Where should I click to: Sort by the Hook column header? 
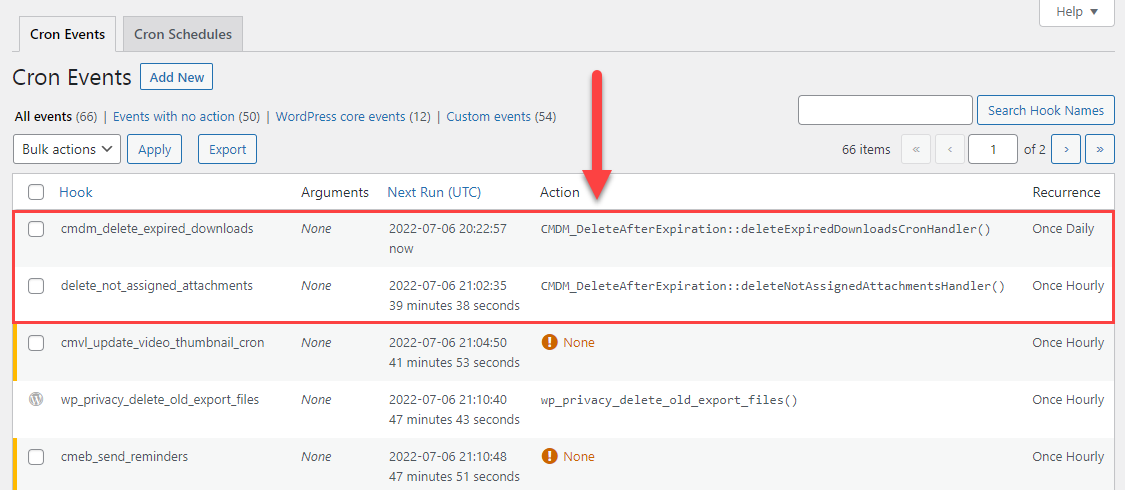(75, 192)
